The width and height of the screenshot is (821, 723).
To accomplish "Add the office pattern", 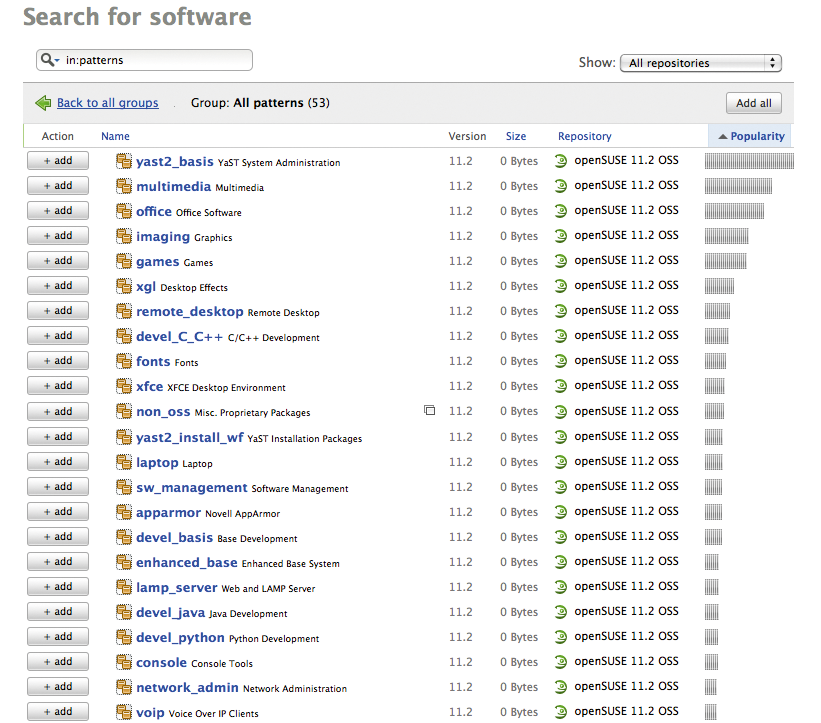I will click(x=57, y=210).
